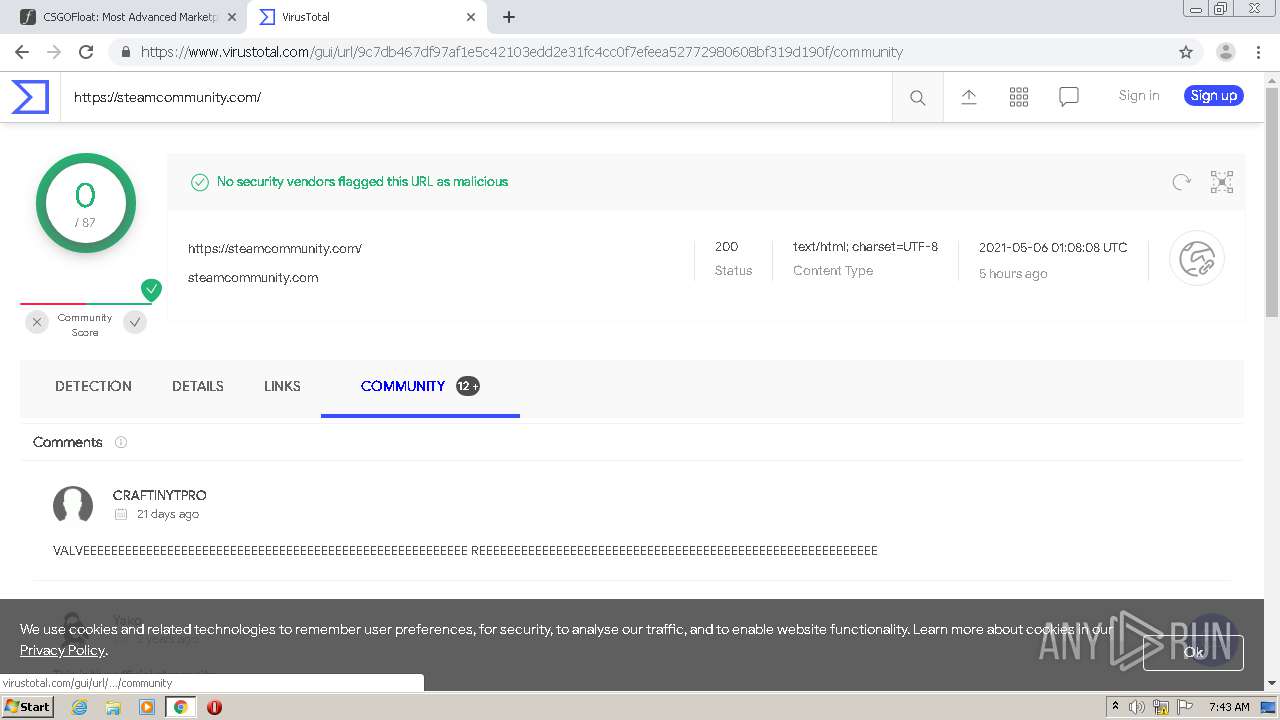
Task: Switch to the CSGOFloat tab
Action: coord(127,17)
